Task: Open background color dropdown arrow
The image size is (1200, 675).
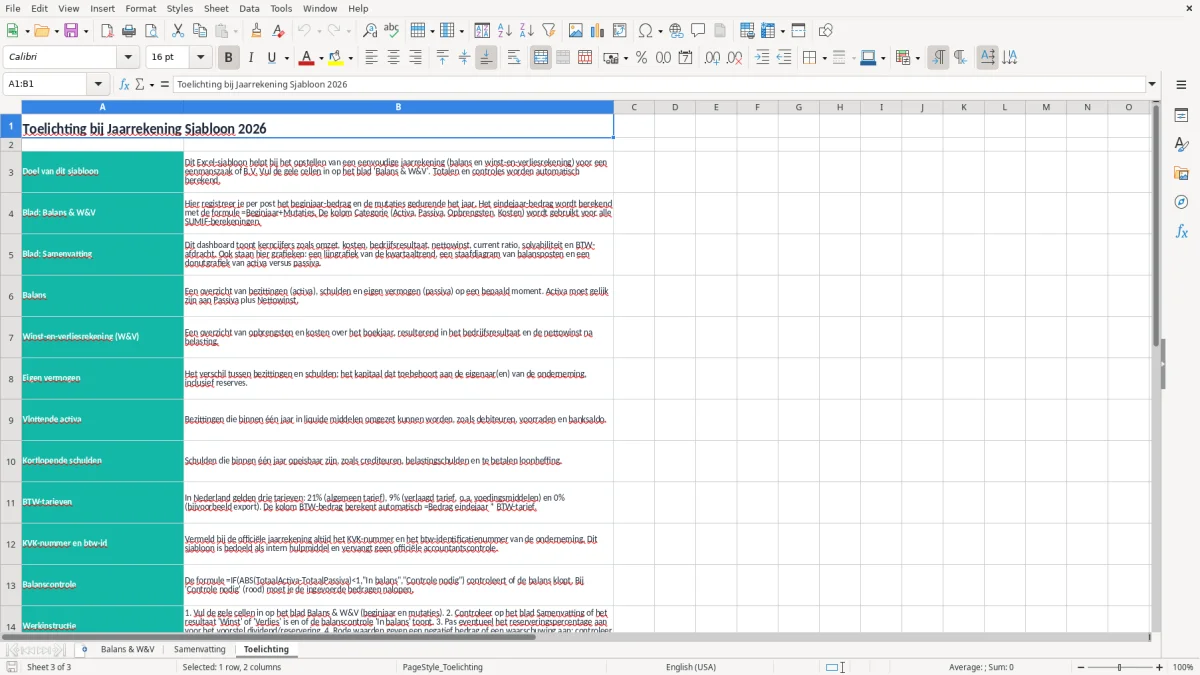Action: click(x=351, y=58)
